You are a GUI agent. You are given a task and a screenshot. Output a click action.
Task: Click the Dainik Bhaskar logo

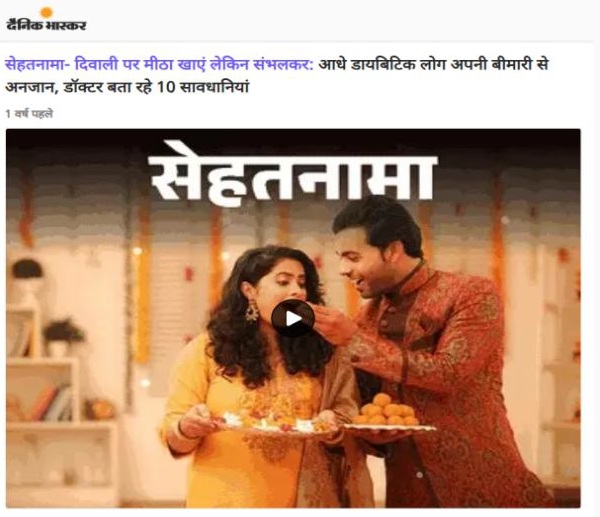point(46,19)
